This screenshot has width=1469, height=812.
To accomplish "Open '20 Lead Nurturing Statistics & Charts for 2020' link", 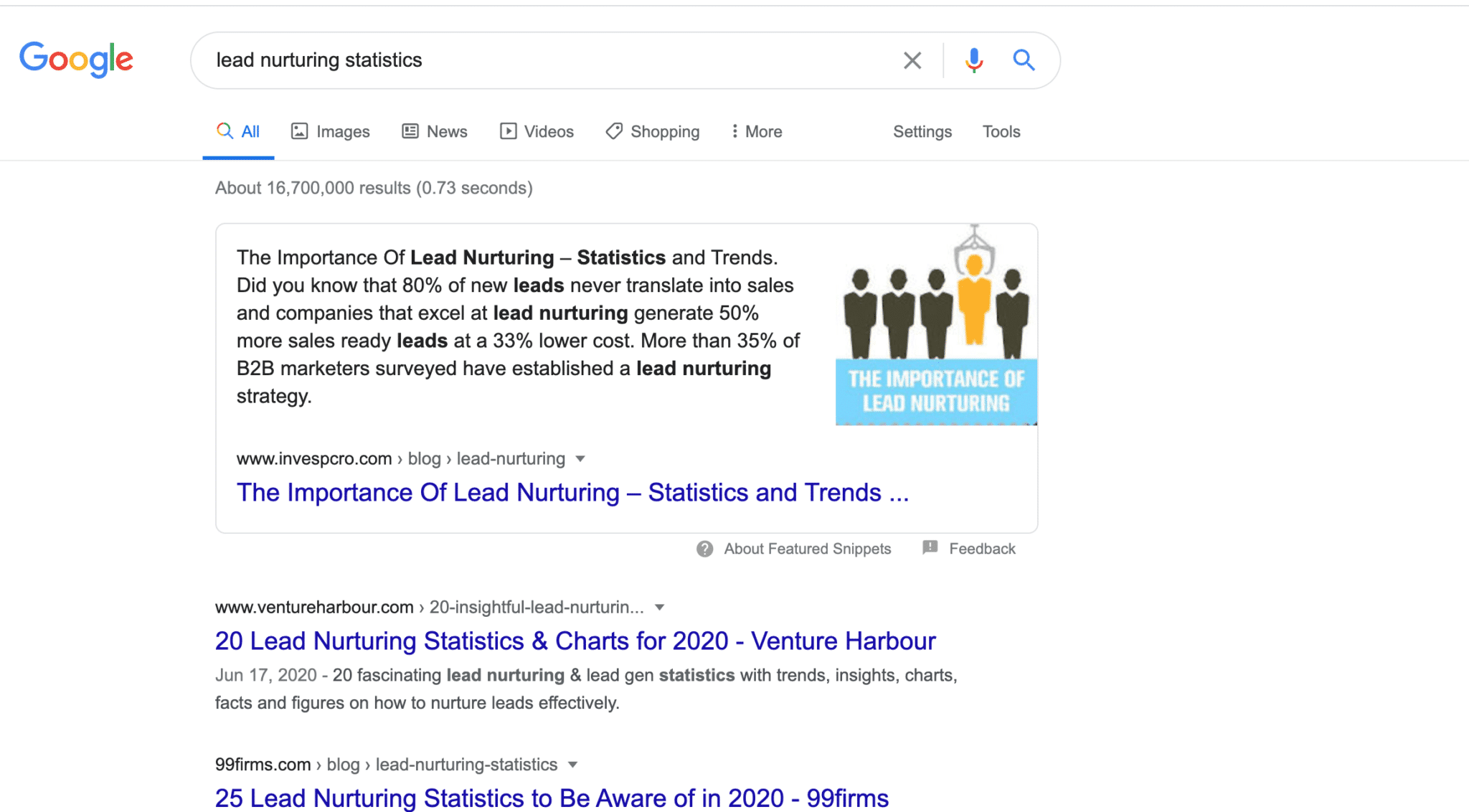I will point(575,641).
